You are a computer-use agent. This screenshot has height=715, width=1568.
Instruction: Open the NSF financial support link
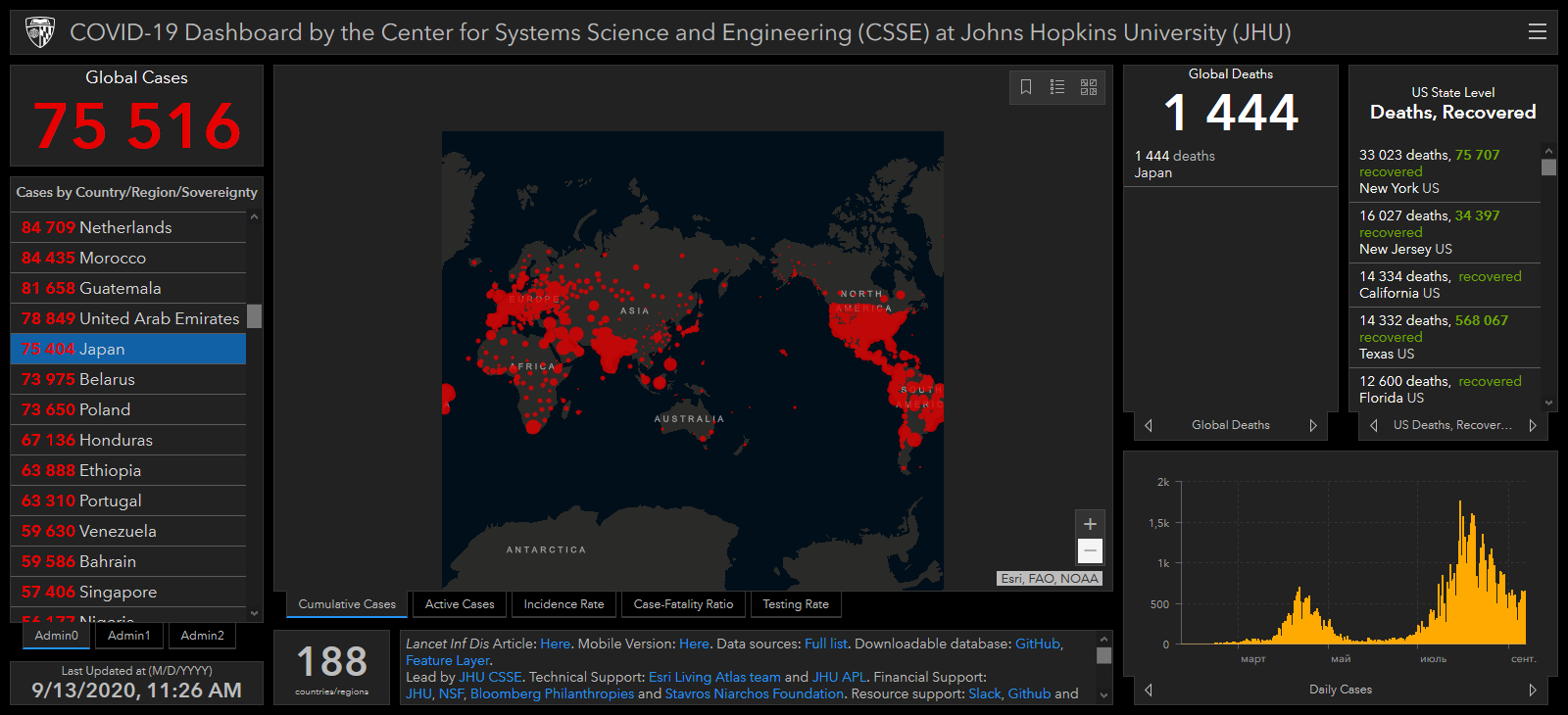pyautogui.click(x=451, y=693)
